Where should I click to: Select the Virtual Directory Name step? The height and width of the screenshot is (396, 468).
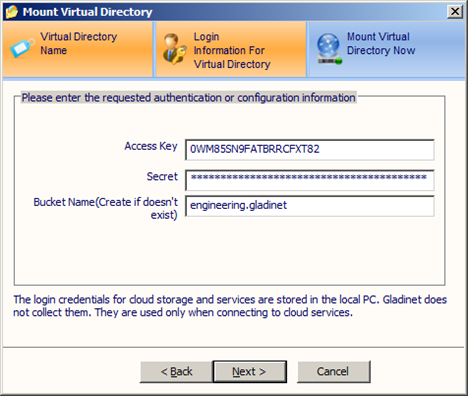pyautogui.click(x=78, y=49)
